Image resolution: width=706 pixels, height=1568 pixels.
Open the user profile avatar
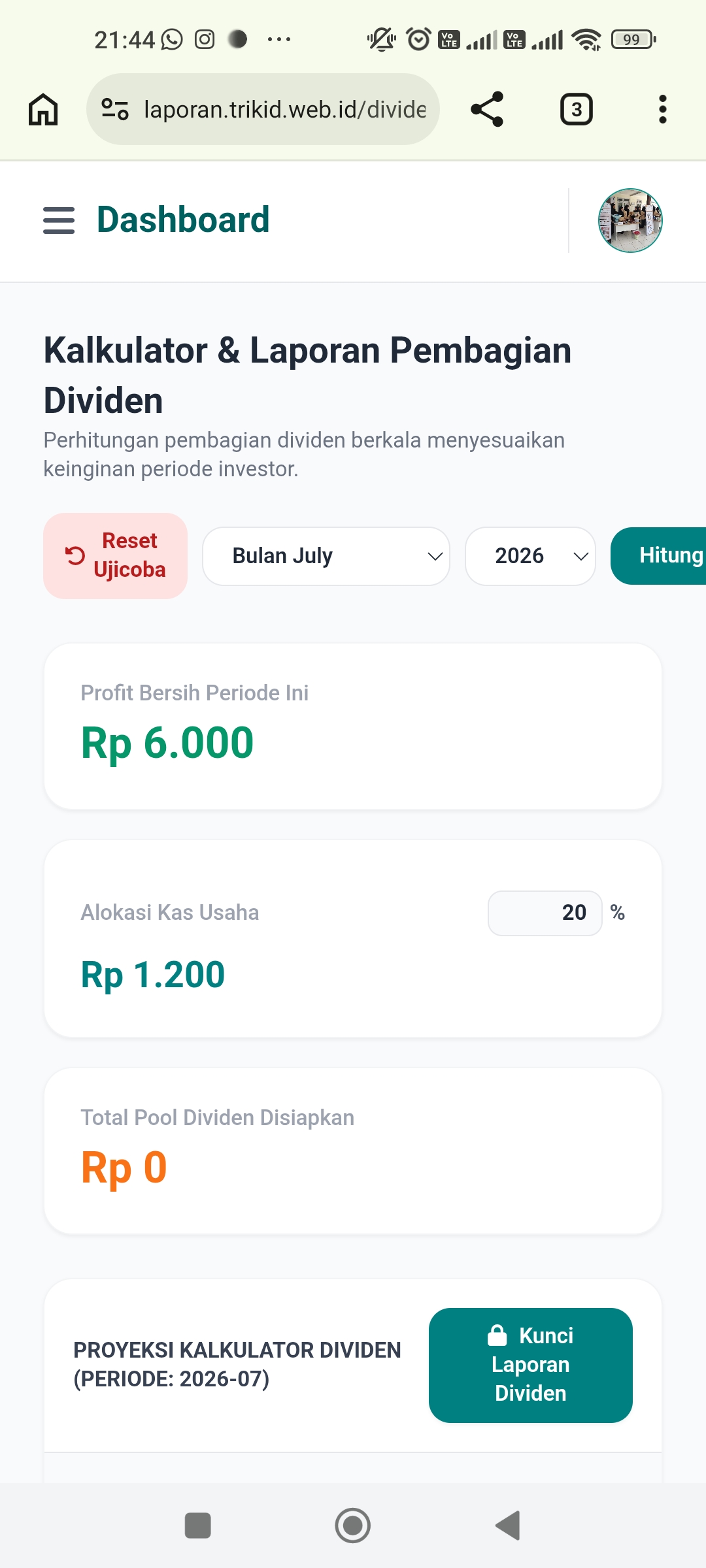[x=630, y=220]
